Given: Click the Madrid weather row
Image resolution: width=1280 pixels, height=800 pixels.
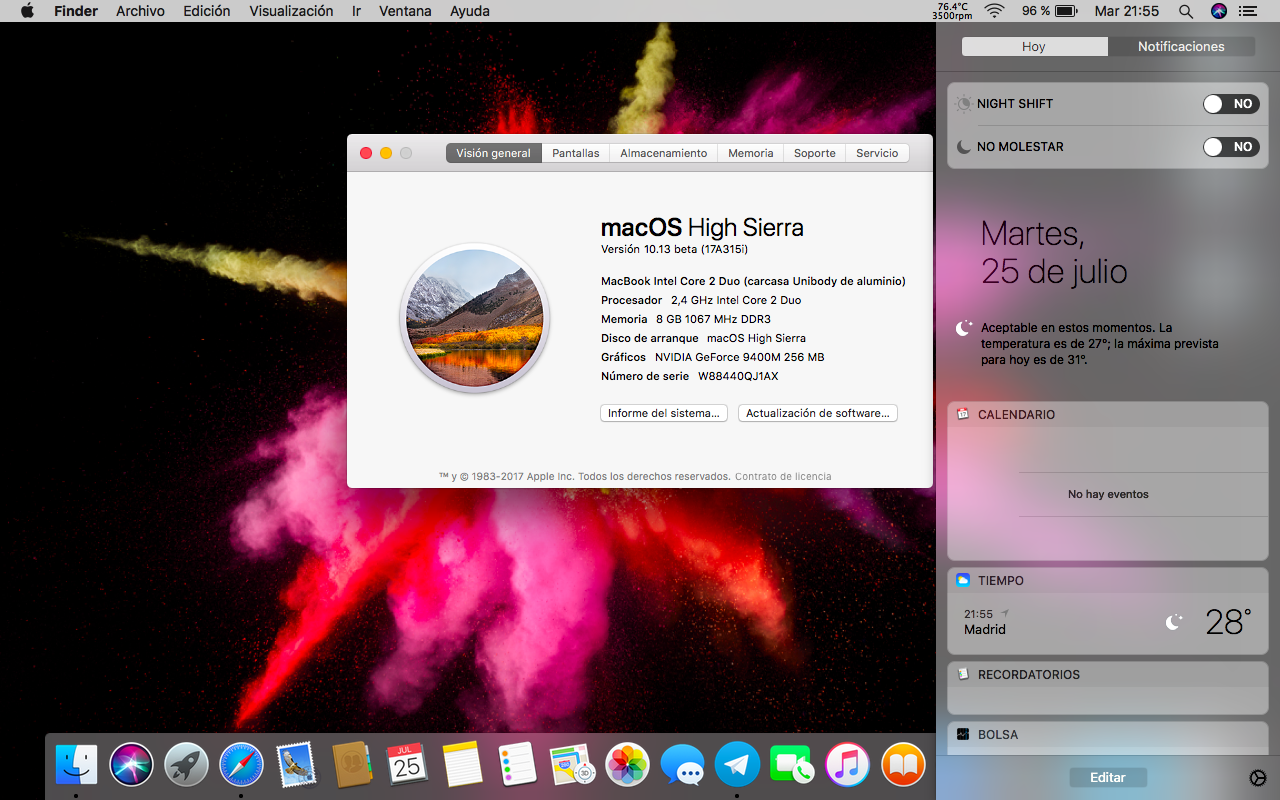Looking at the screenshot, I should pyautogui.click(x=1108, y=622).
